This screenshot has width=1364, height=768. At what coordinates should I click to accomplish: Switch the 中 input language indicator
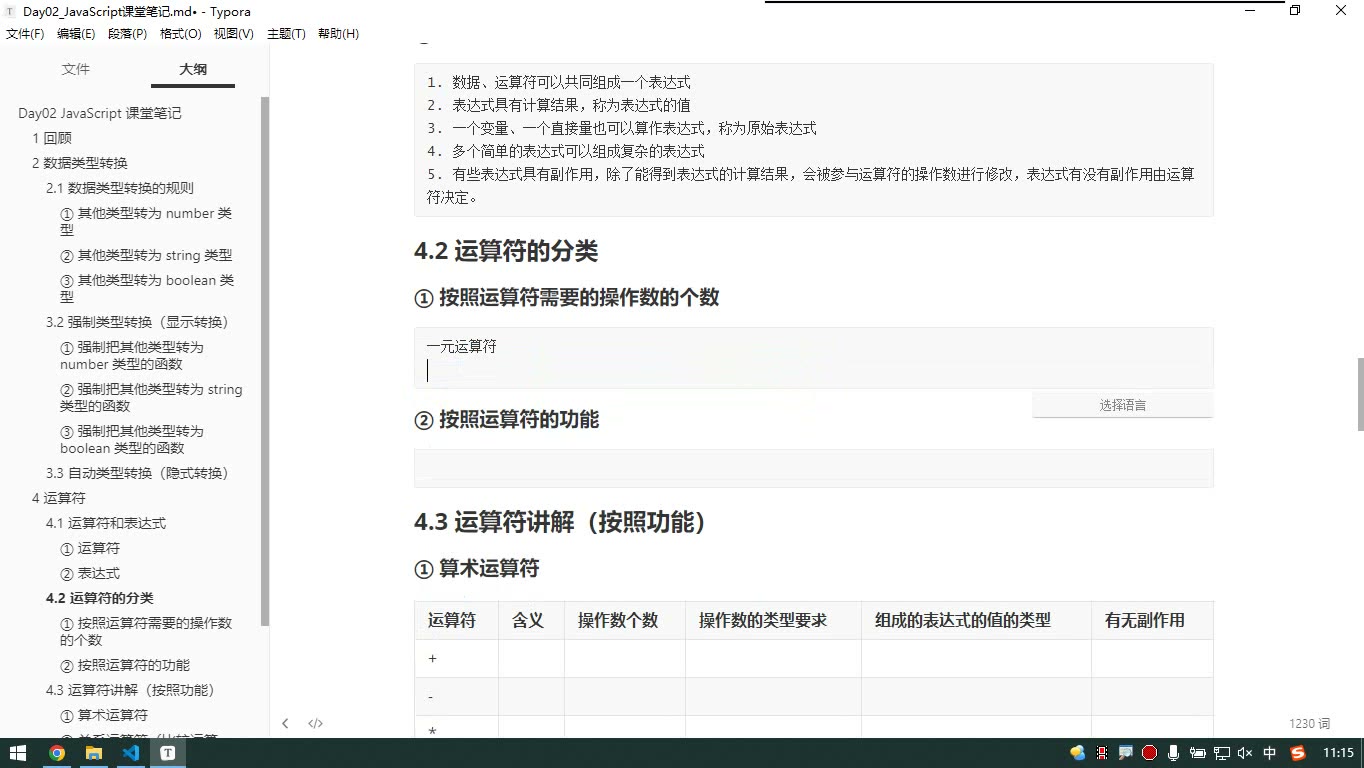click(x=1270, y=753)
